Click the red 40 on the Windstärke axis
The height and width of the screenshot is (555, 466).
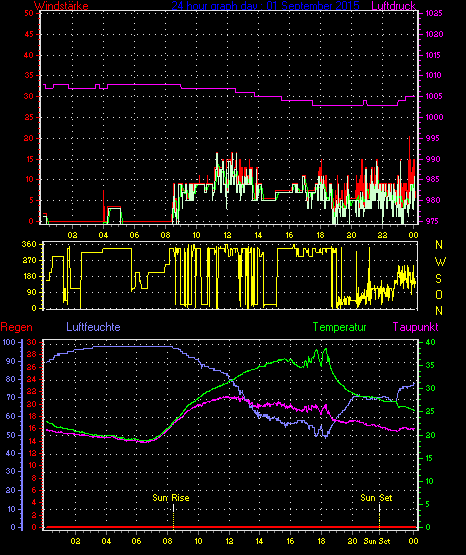29,55
